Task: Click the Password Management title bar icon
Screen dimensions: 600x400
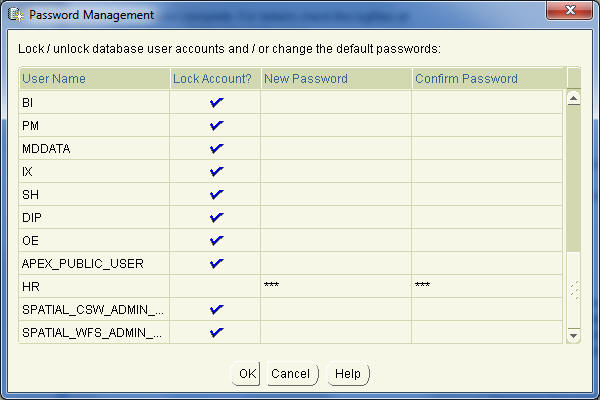Action: (16, 15)
